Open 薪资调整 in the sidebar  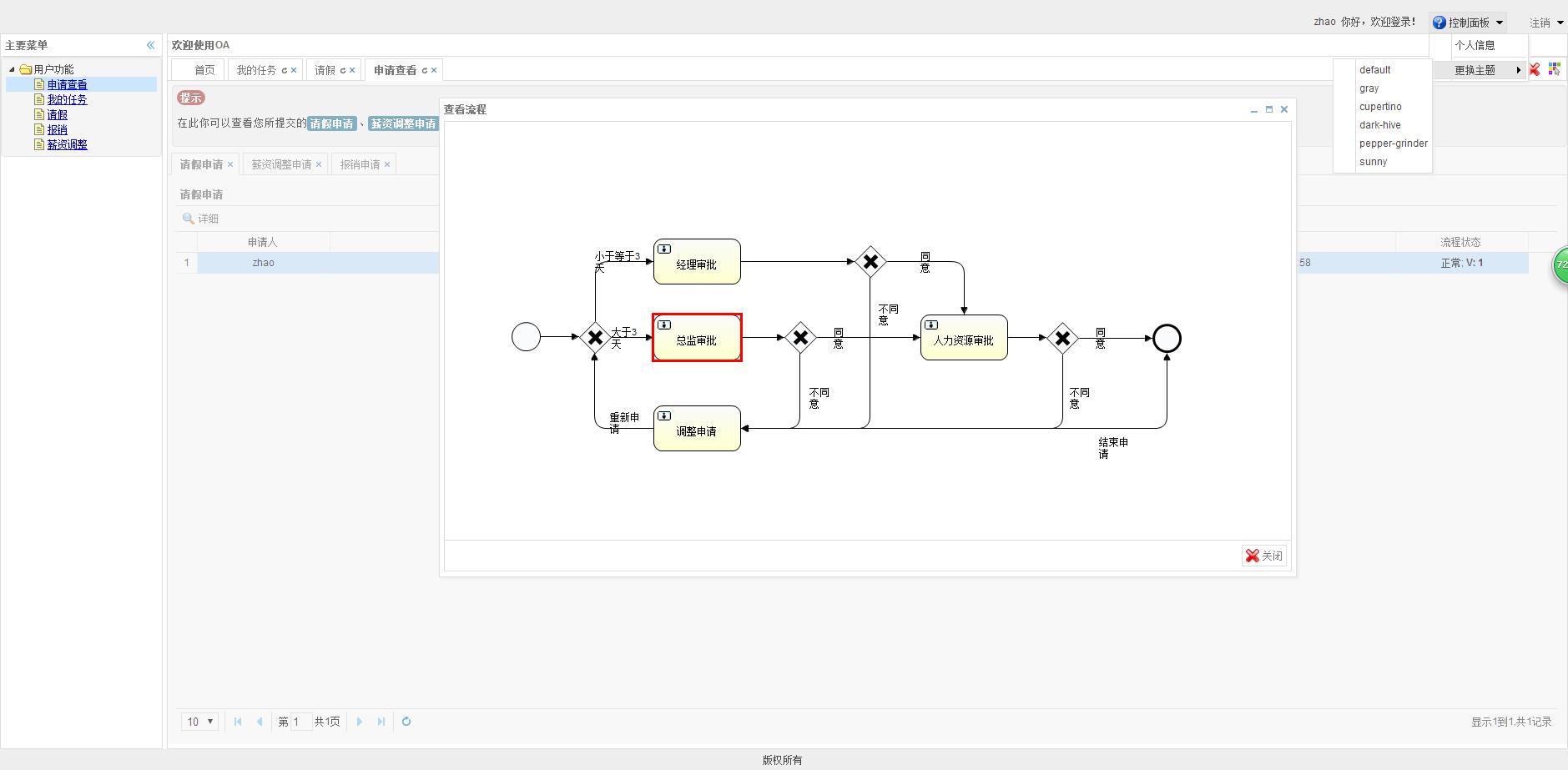coord(67,144)
